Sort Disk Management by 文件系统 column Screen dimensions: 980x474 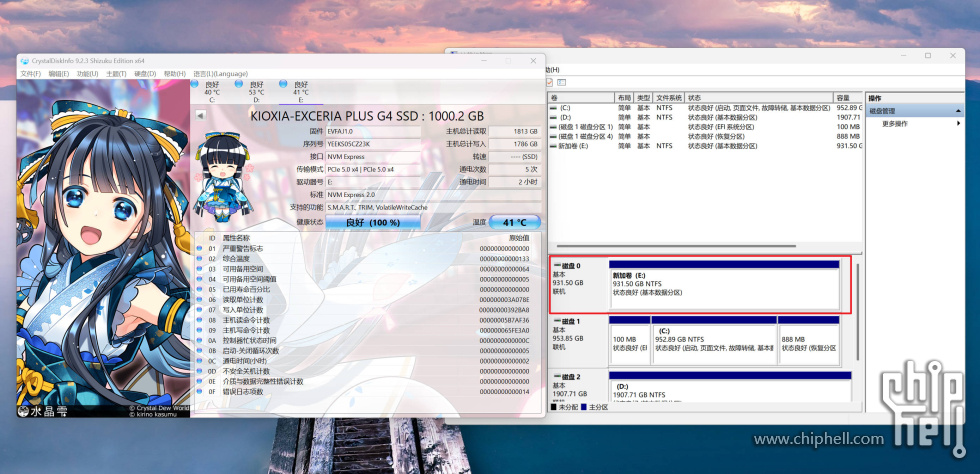click(x=669, y=98)
